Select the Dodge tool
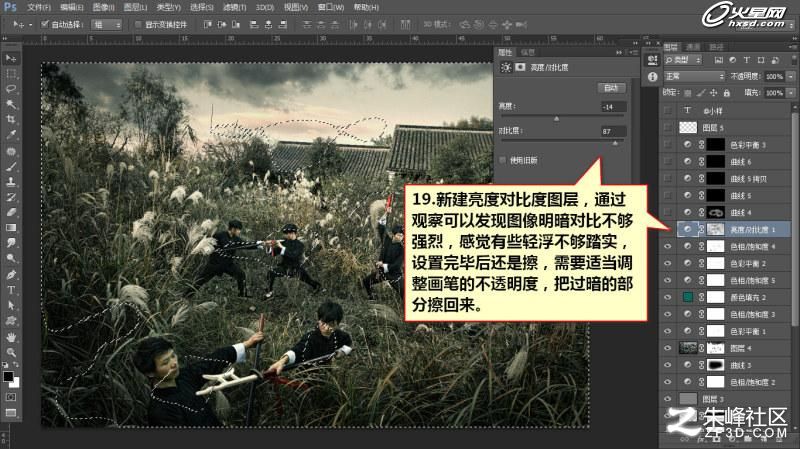This screenshot has height=449, width=800. click(11, 258)
